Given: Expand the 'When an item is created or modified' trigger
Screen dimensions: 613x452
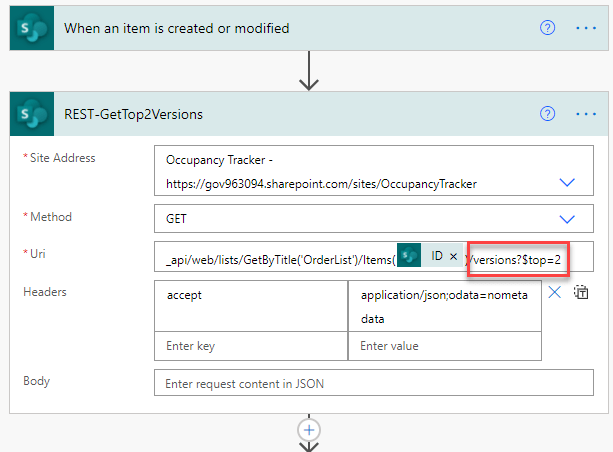Looking at the screenshot, I should (x=177, y=28).
